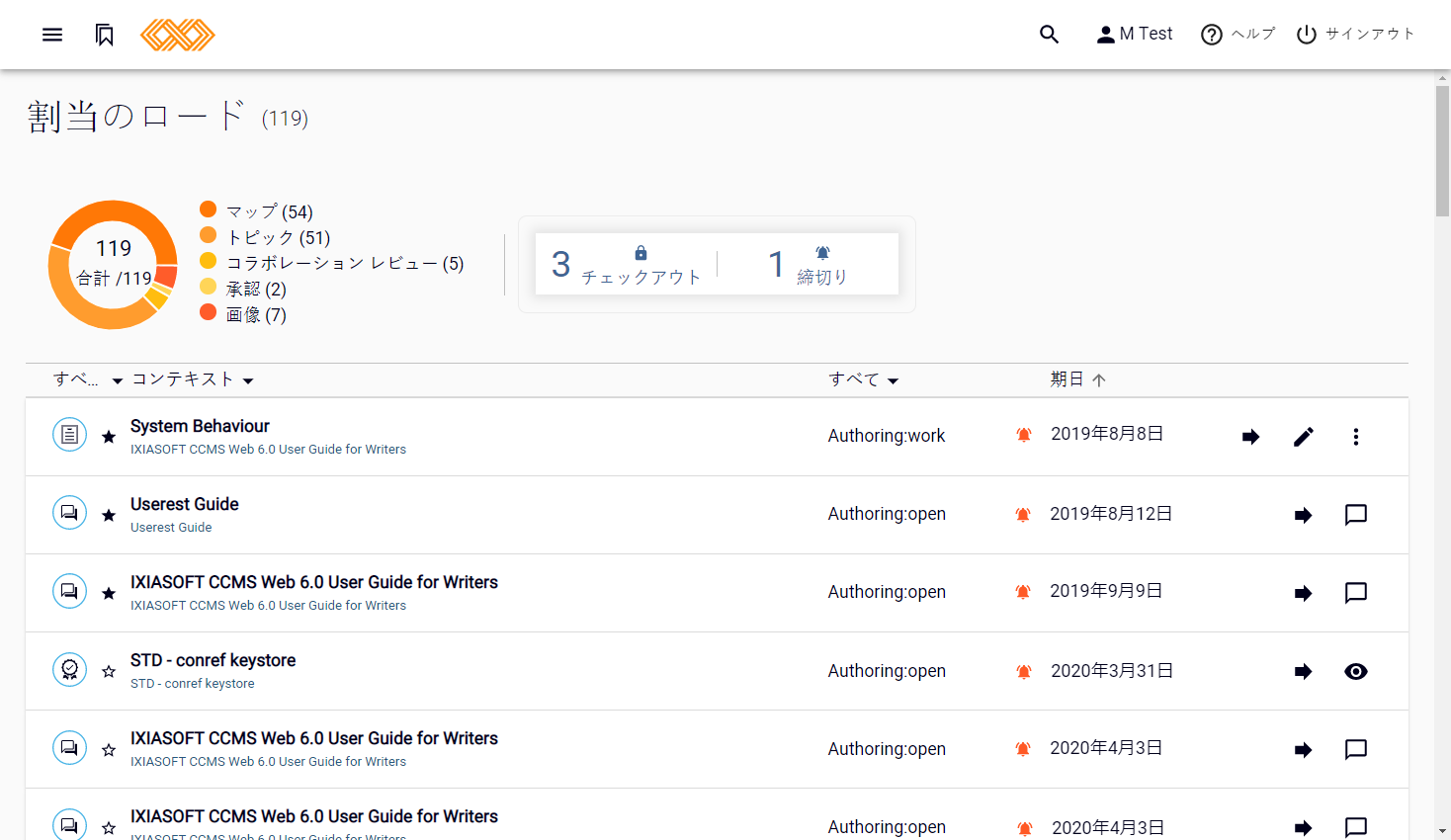
Task: Click review type icon for Userest Guide
Action: tap(69, 512)
